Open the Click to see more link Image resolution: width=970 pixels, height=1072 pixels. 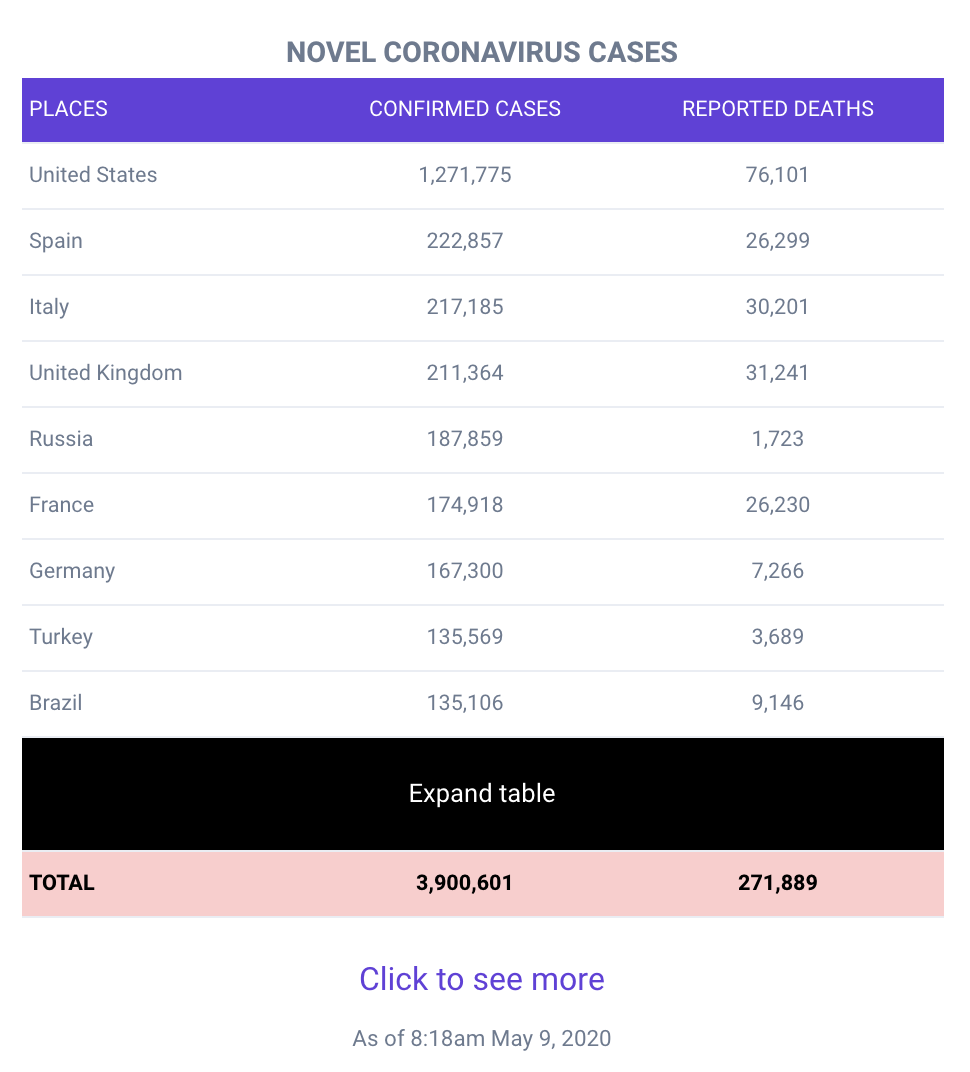pos(482,979)
